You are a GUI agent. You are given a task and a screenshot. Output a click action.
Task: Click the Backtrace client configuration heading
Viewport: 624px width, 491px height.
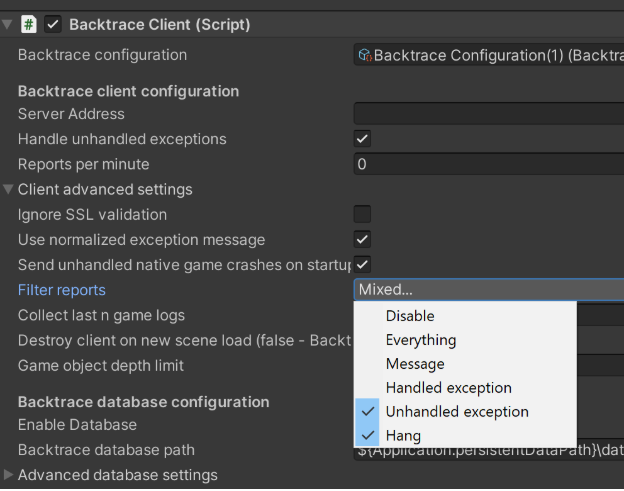click(x=128, y=91)
